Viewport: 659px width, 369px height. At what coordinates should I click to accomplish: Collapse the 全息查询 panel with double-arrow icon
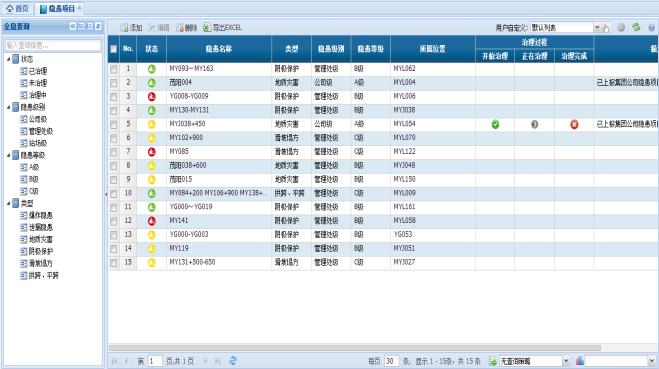tap(73, 26)
